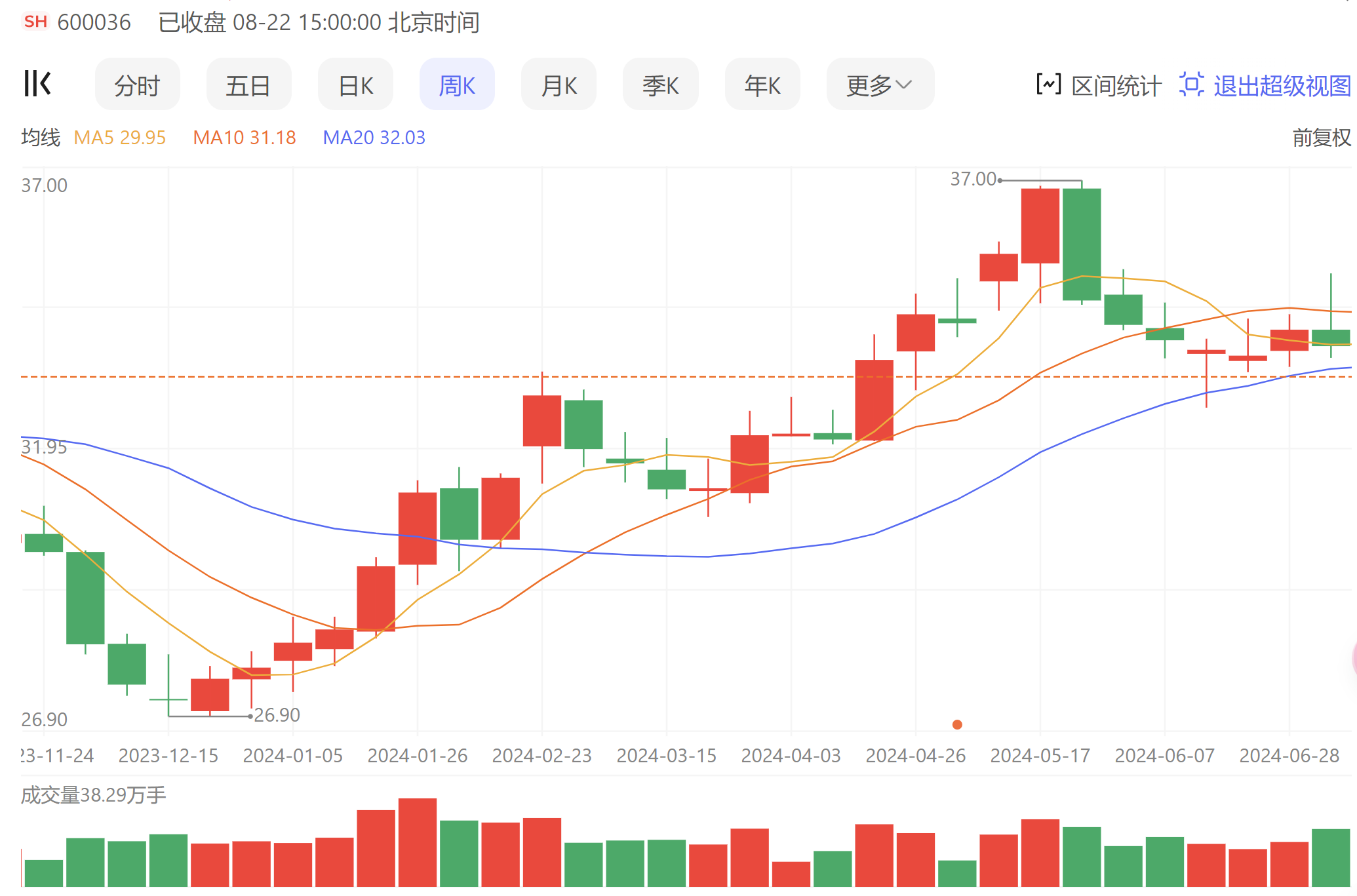Toggle the MA10 31.18 indicator line

pyautogui.click(x=245, y=138)
